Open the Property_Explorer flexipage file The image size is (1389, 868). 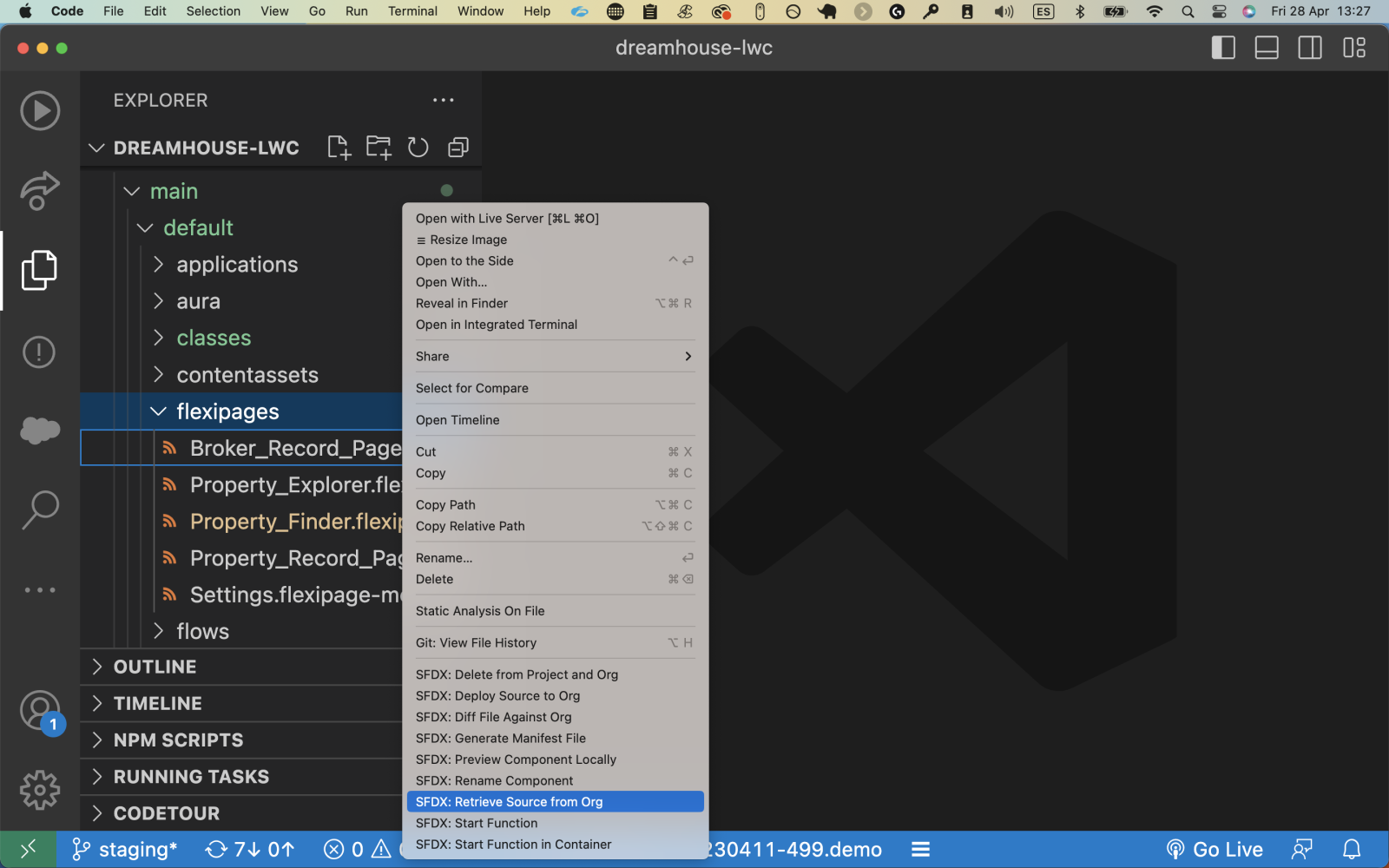[x=241, y=484]
